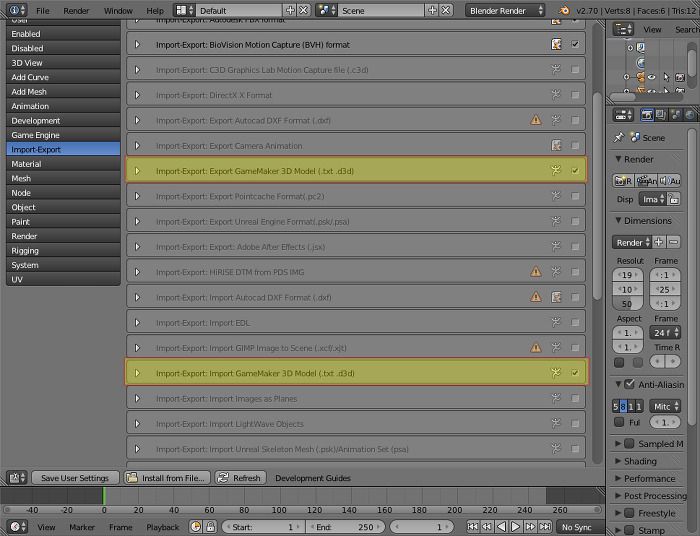Click warning icon on Export Autocad DXF row
Viewport: 700px width, 536px height.
(x=536, y=120)
